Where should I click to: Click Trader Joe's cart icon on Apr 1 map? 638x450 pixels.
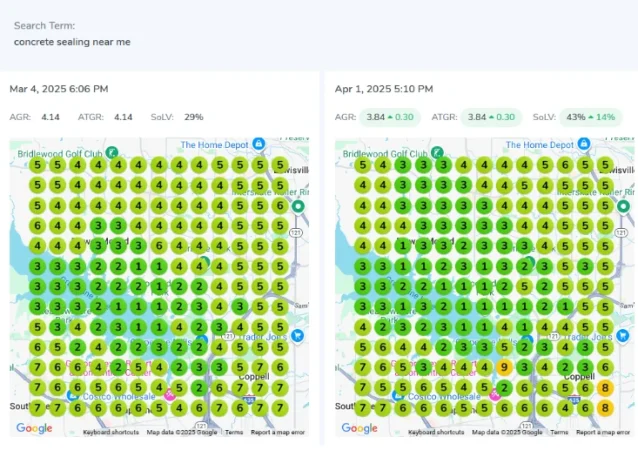coord(623,336)
